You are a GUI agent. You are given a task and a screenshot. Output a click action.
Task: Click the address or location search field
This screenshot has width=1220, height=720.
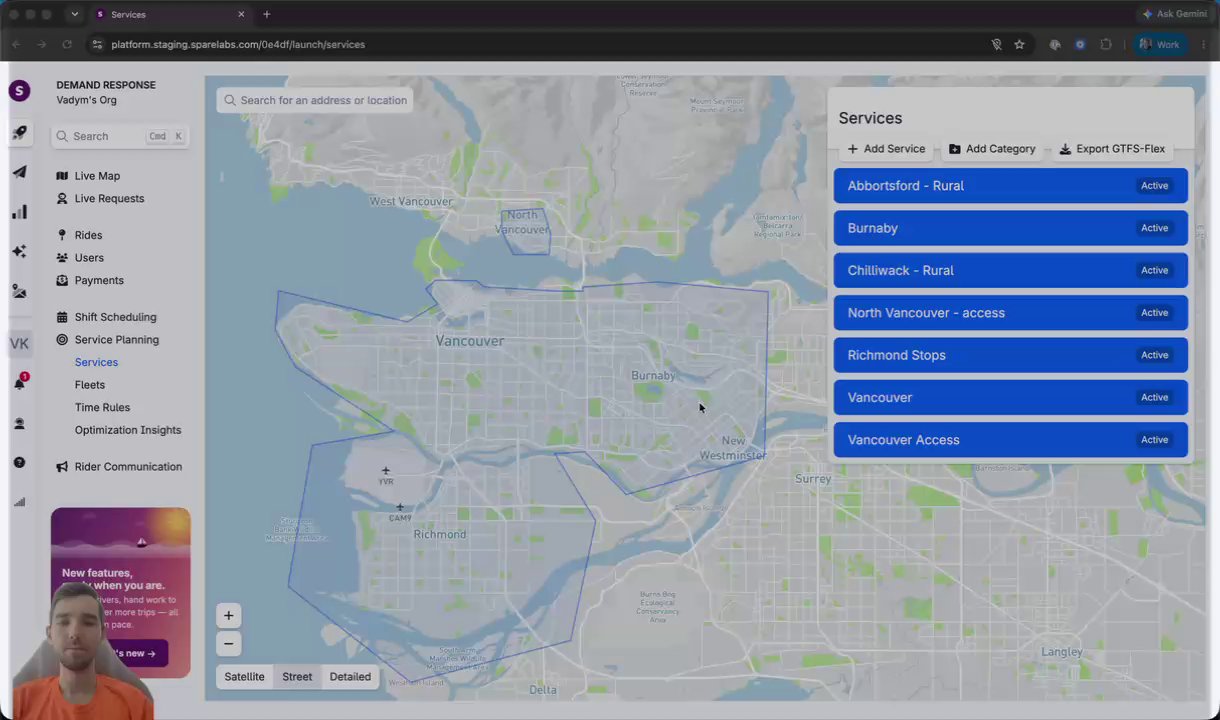point(314,100)
